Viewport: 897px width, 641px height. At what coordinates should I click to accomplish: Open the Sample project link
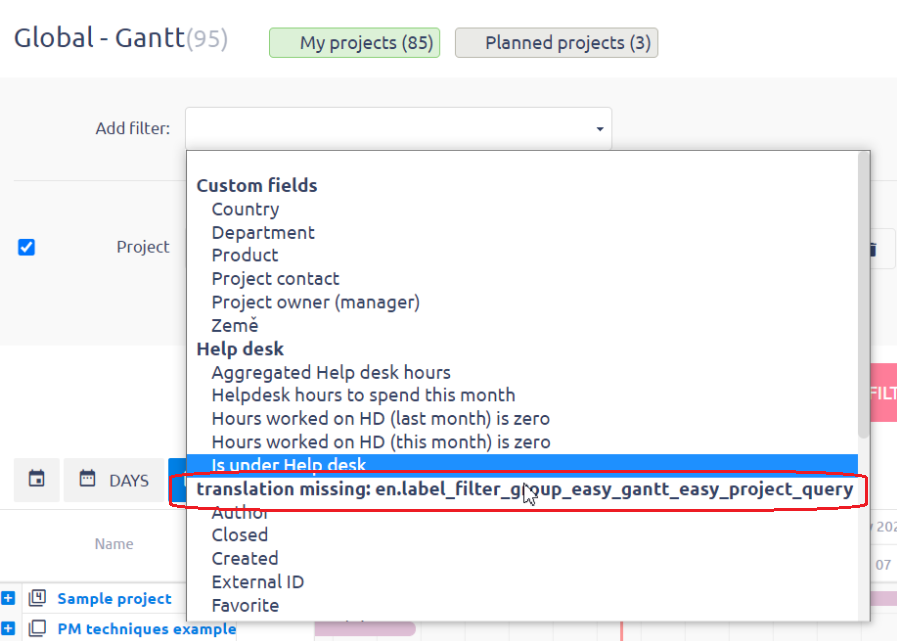[114, 599]
